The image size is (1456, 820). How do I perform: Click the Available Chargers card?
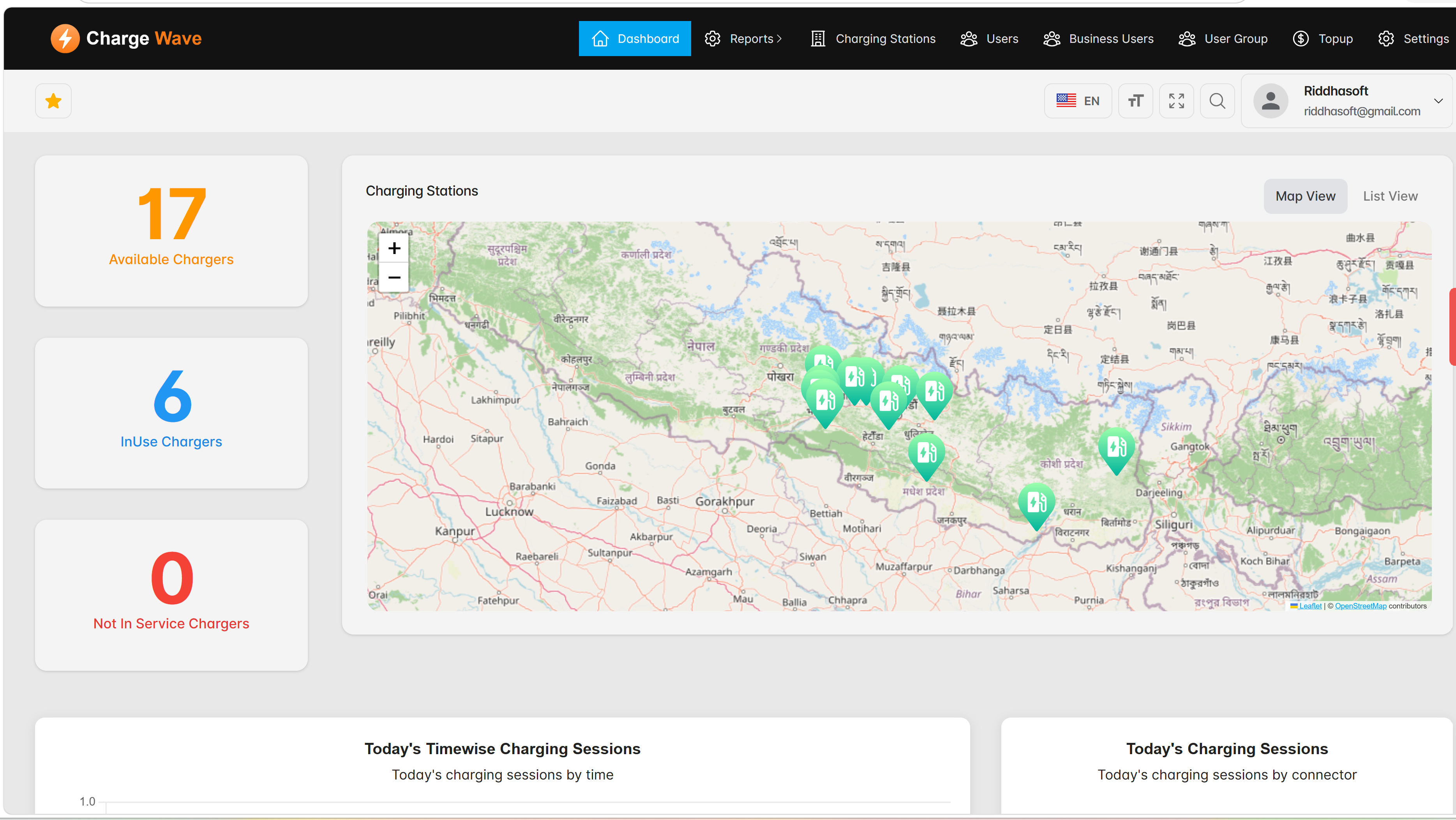[171, 231]
